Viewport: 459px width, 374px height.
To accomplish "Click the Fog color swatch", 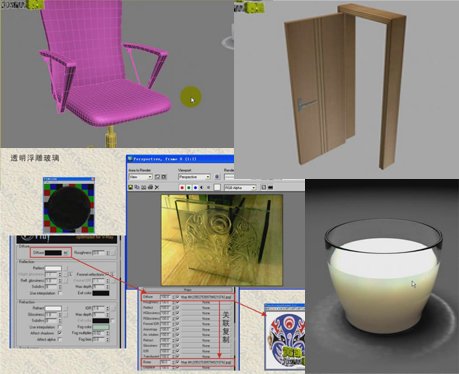I will point(101,327).
